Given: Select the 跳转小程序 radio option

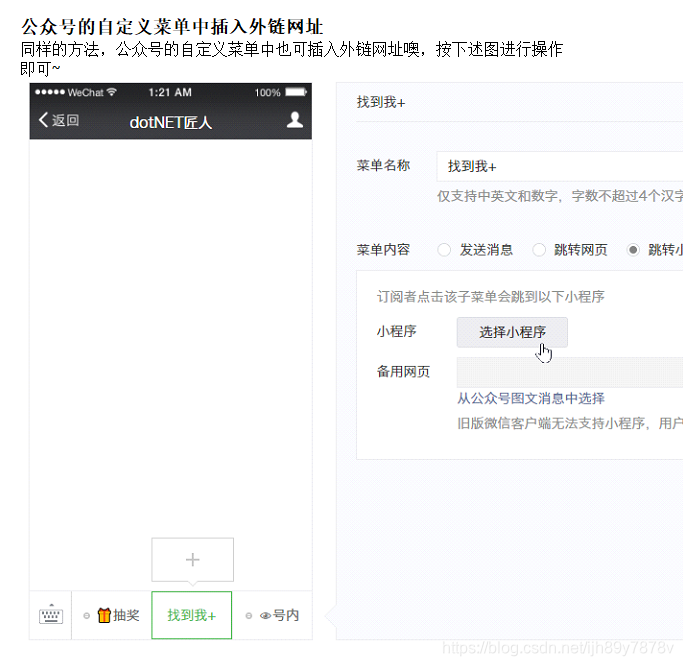Looking at the screenshot, I should [x=633, y=250].
